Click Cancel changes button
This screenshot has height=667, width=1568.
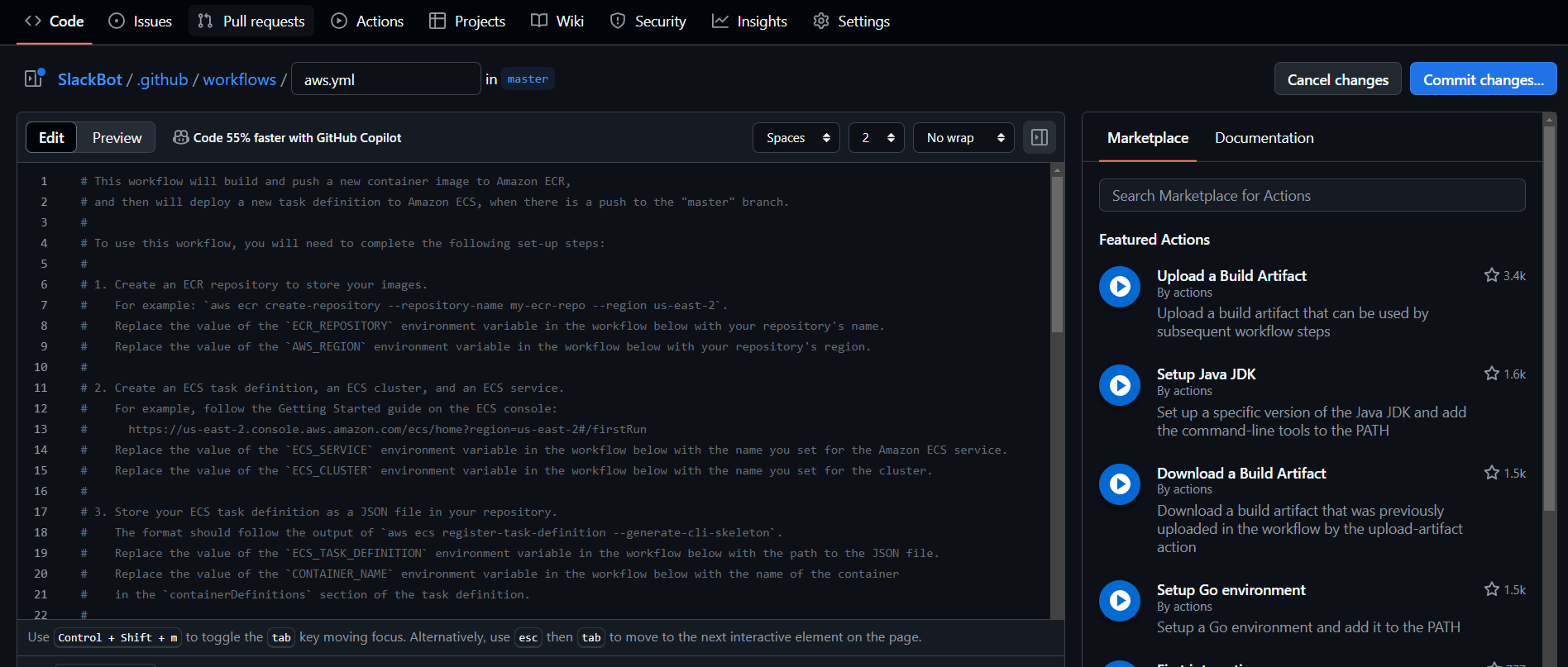pyautogui.click(x=1337, y=79)
